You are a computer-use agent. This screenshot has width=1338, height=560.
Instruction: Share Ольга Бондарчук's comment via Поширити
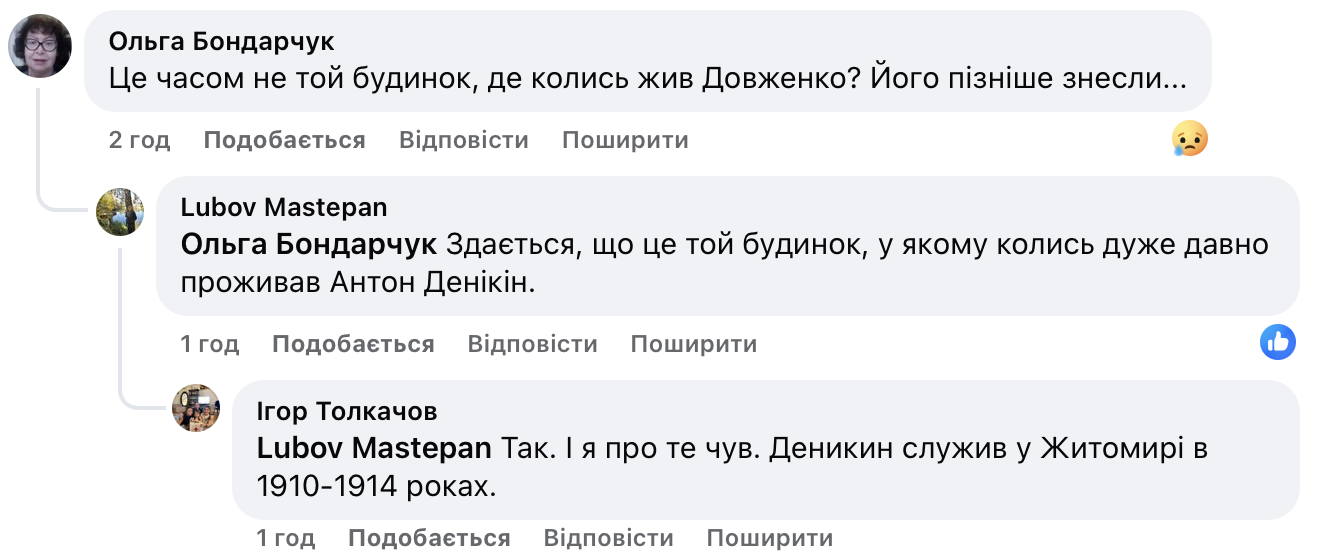625,140
